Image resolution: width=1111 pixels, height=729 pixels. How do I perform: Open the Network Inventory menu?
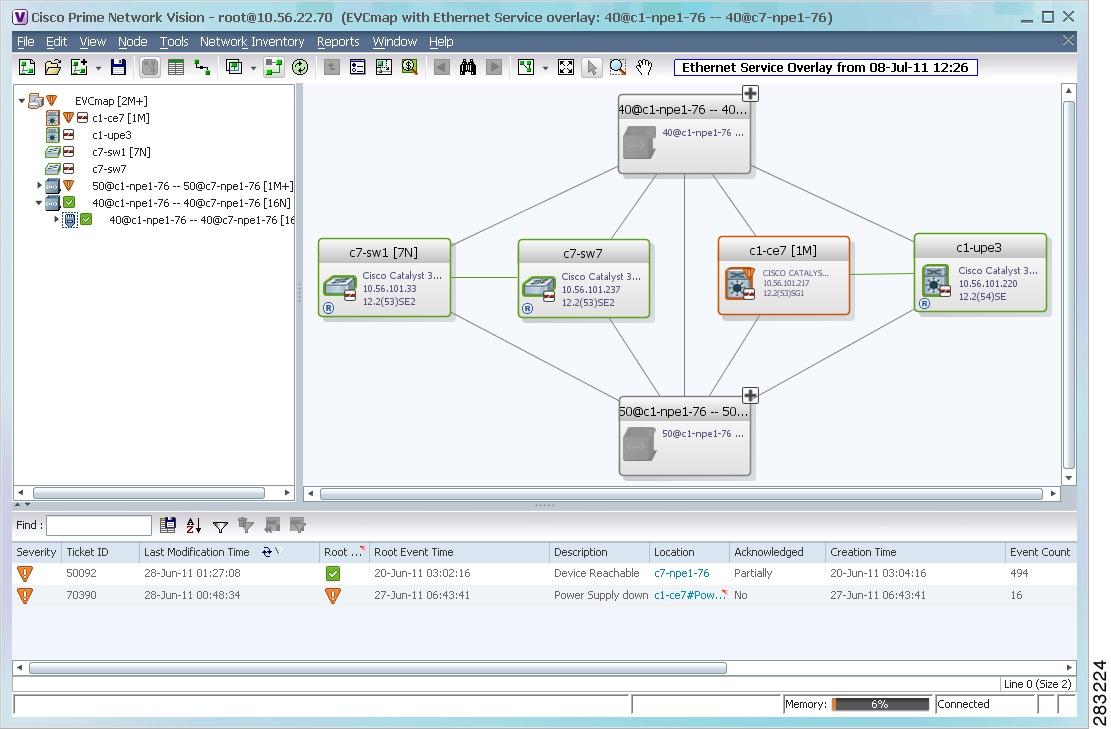(x=252, y=42)
